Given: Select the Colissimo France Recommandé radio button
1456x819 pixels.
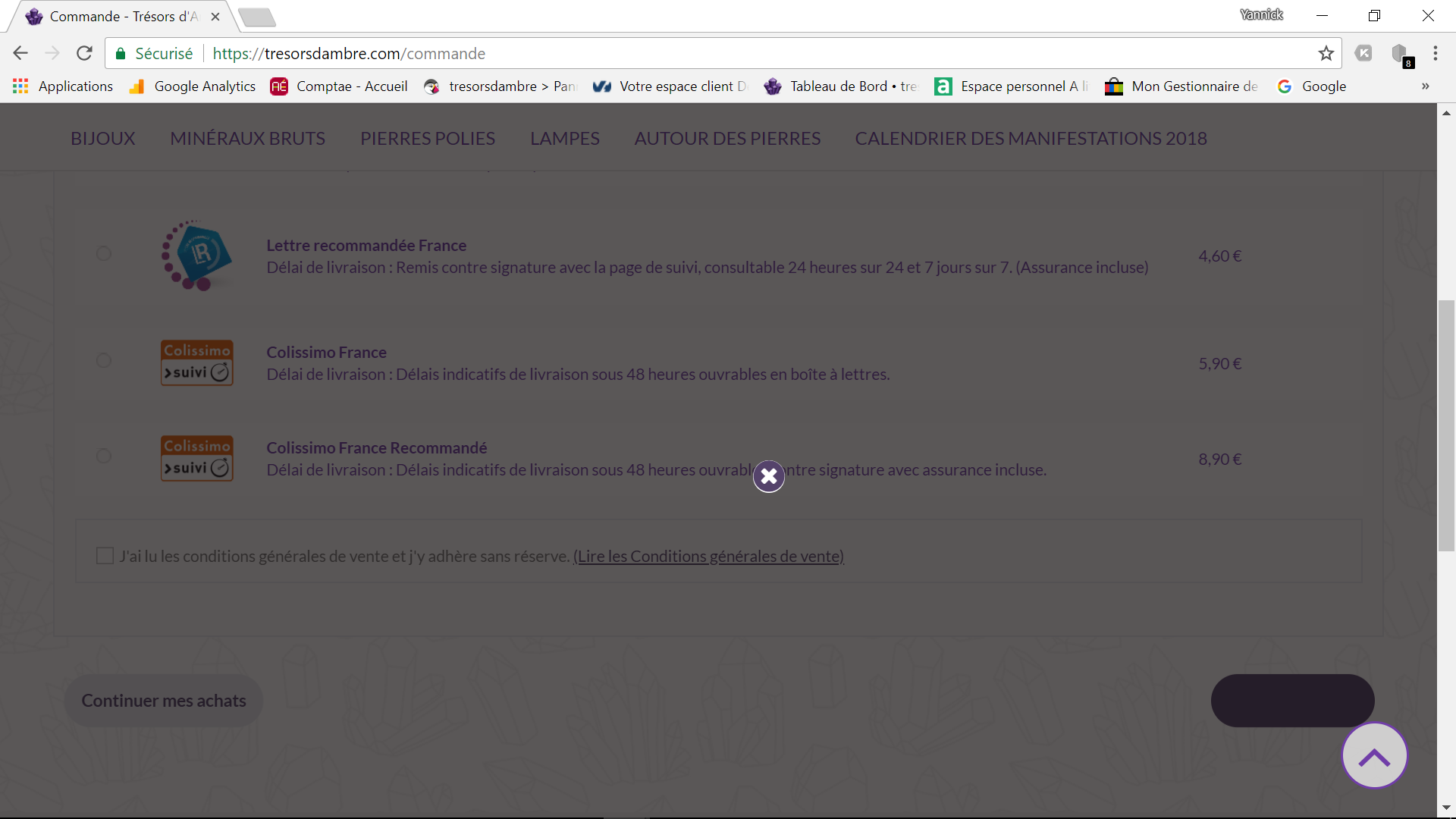Looking at the screenshot, I should 104,456.
